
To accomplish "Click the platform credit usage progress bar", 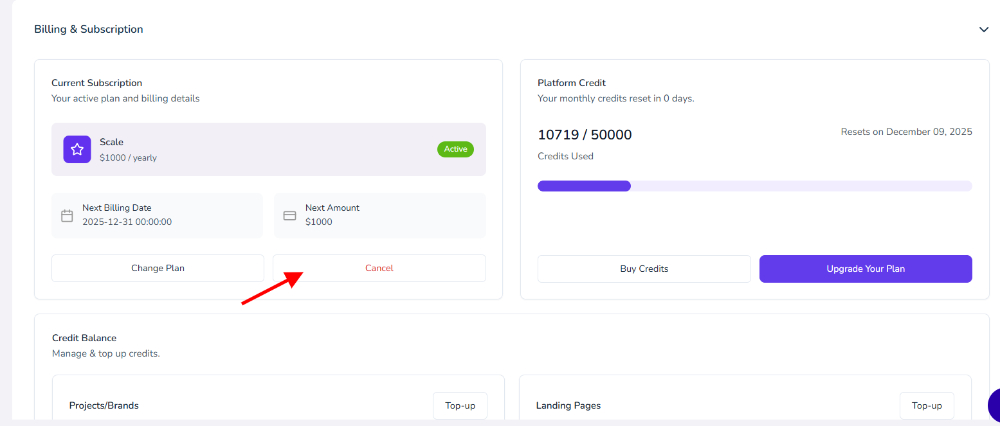I will [754, 186].
